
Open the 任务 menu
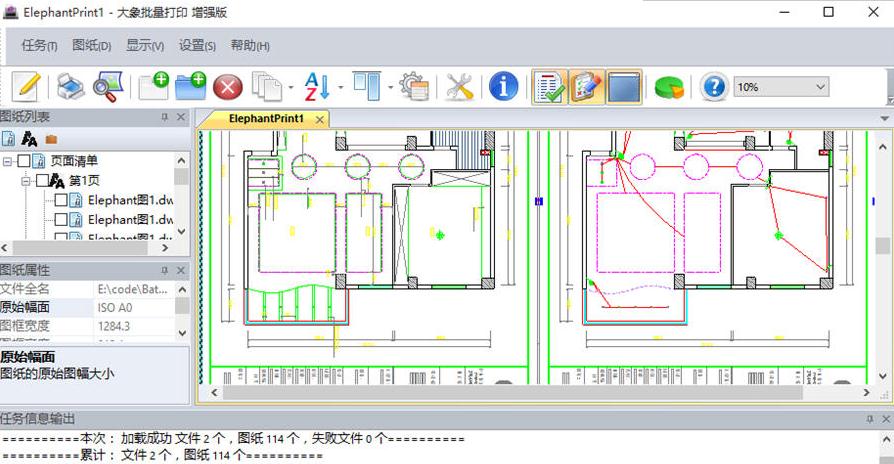click(x=38, y=45)
